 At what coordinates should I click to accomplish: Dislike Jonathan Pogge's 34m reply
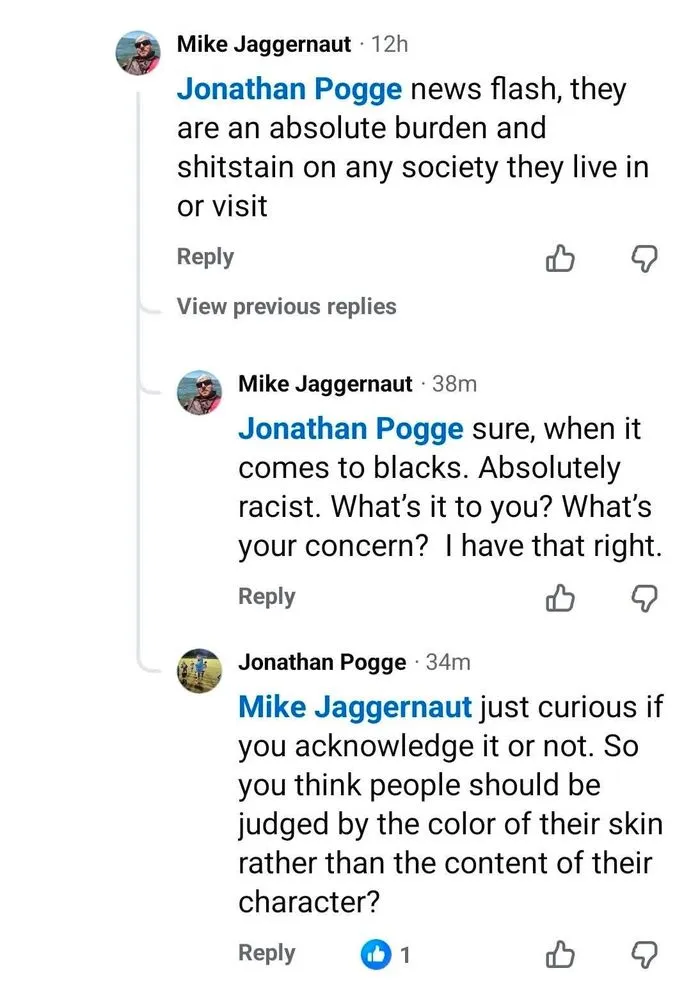646,955
